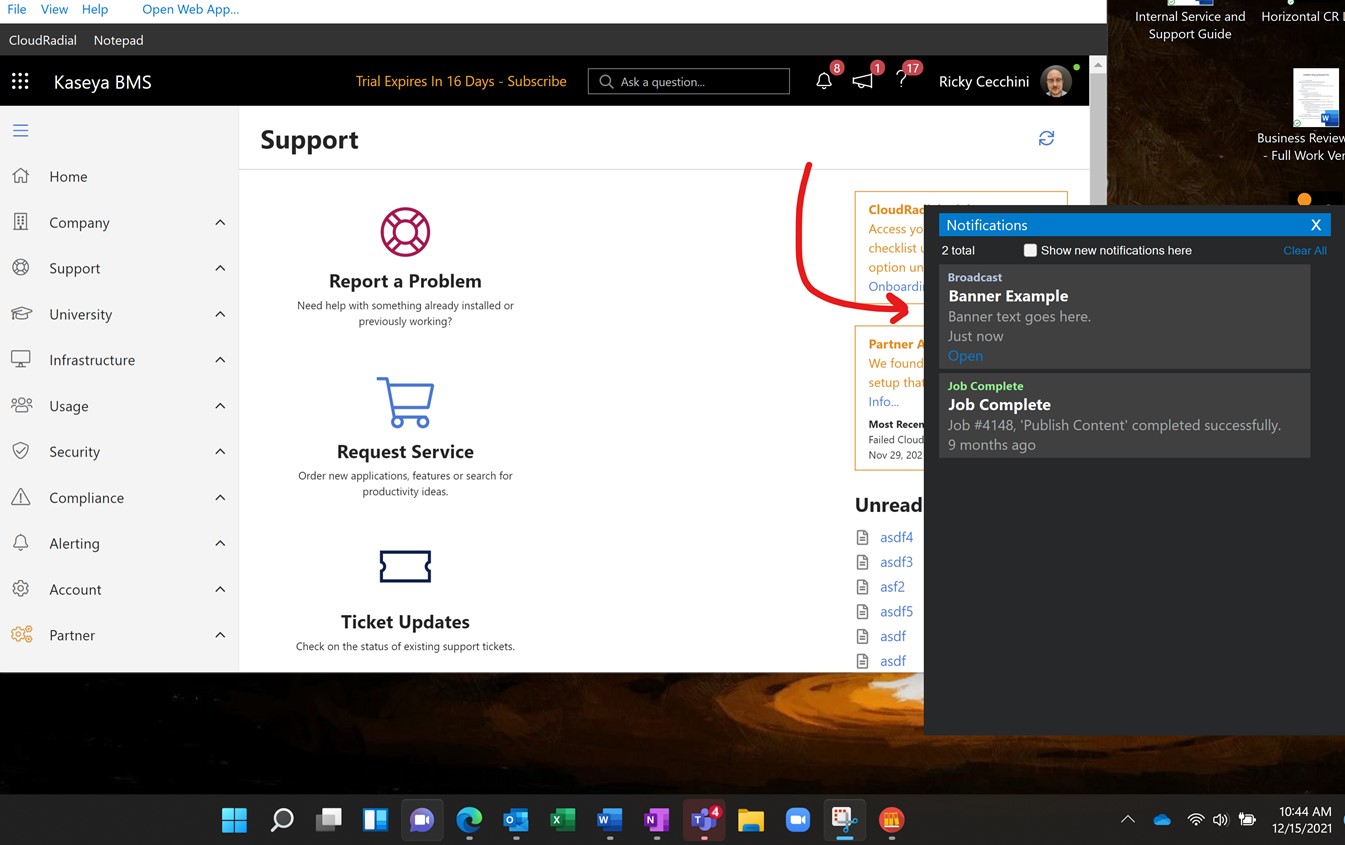Open Zoom from taskbar
This screenshot has width=1345, height=845.
(x=797, y=820)
